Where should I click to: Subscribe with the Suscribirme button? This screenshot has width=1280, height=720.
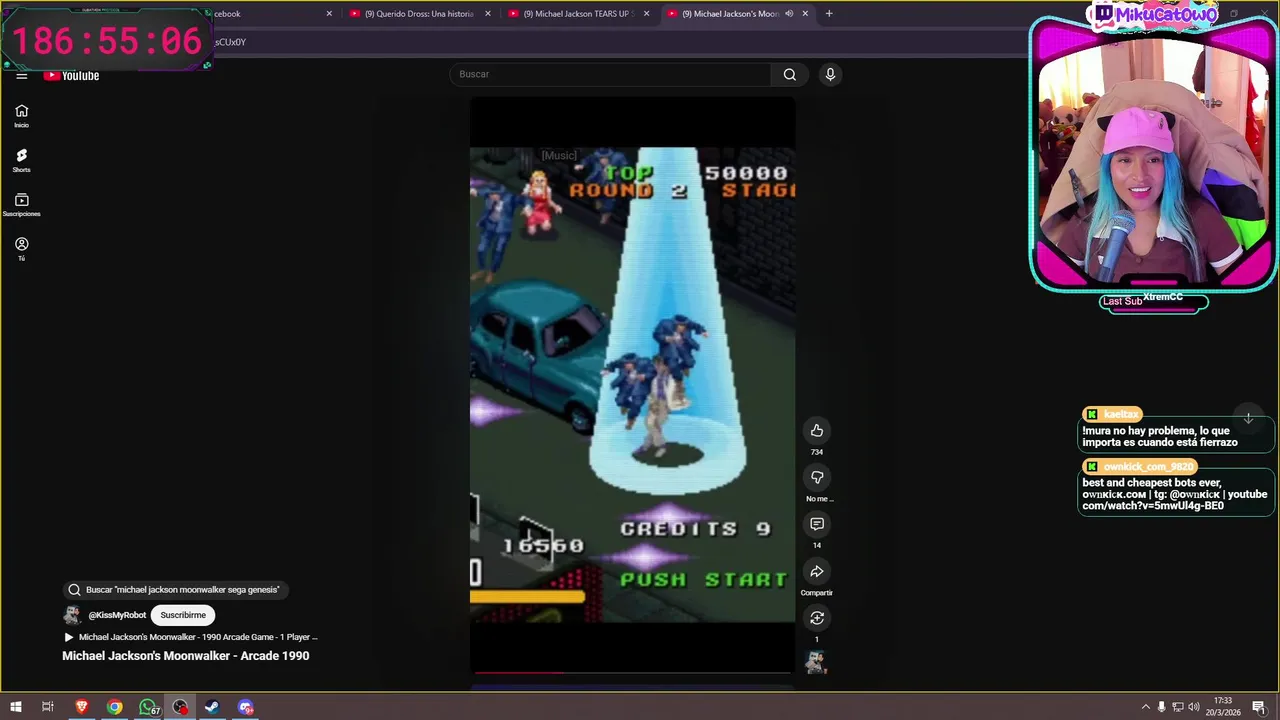[183, 615]
